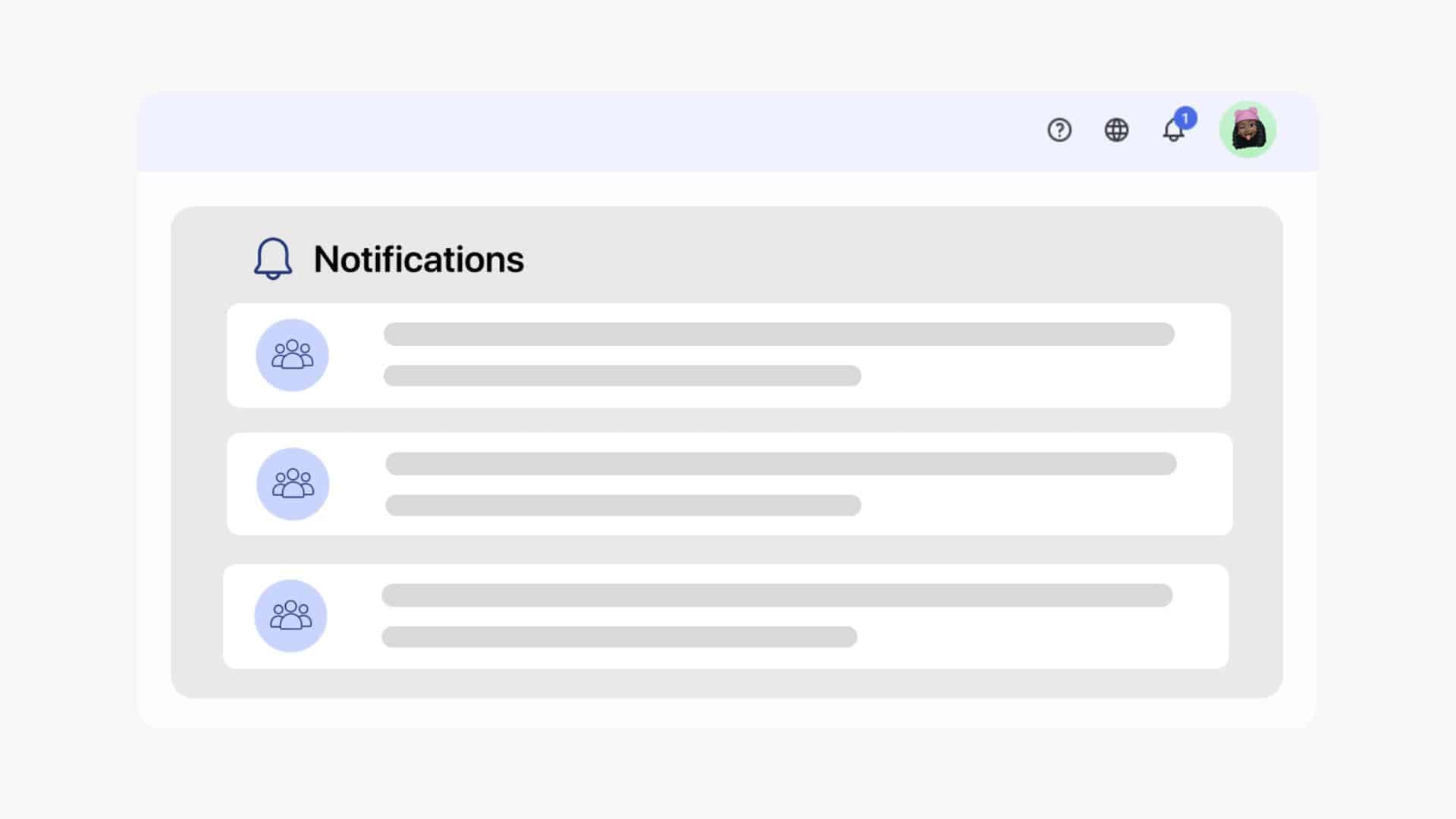Click the bell icon beside the Notifications heading
1456x819 pixels.
272,259
